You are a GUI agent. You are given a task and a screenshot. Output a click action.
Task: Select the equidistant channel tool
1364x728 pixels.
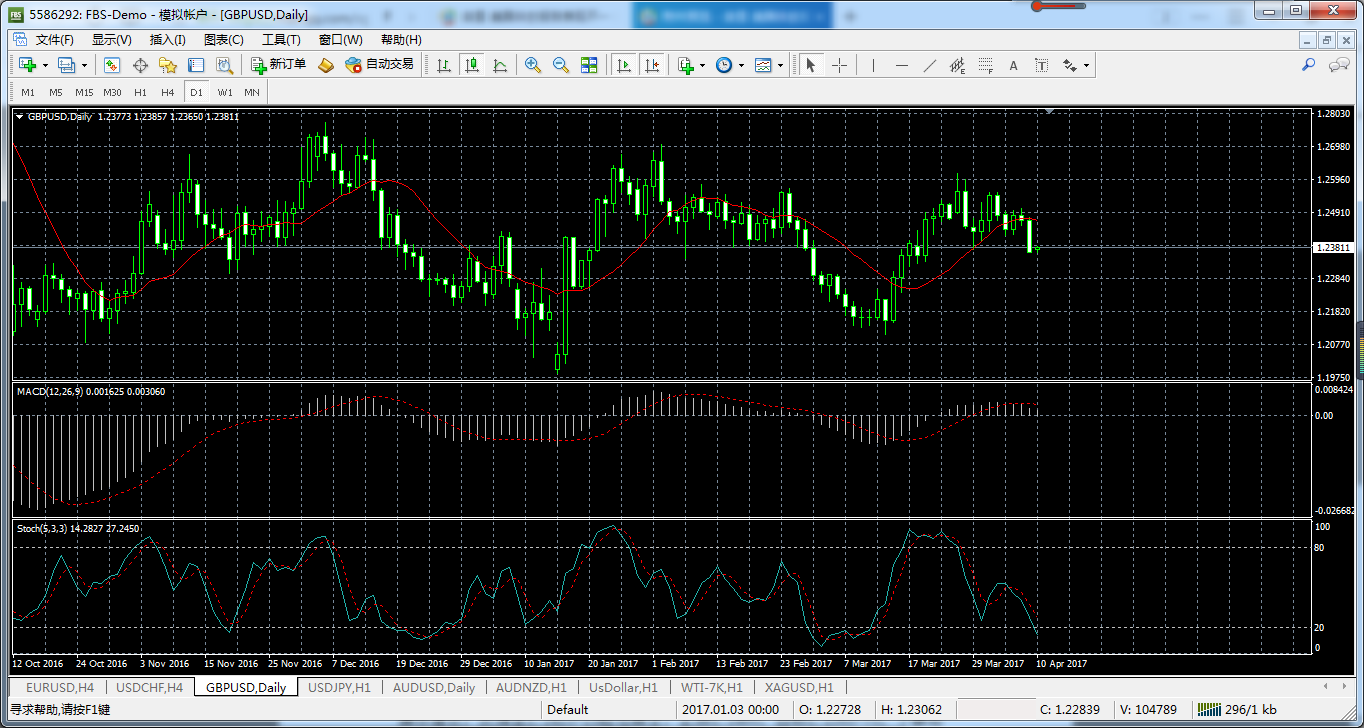coord(957,65)
